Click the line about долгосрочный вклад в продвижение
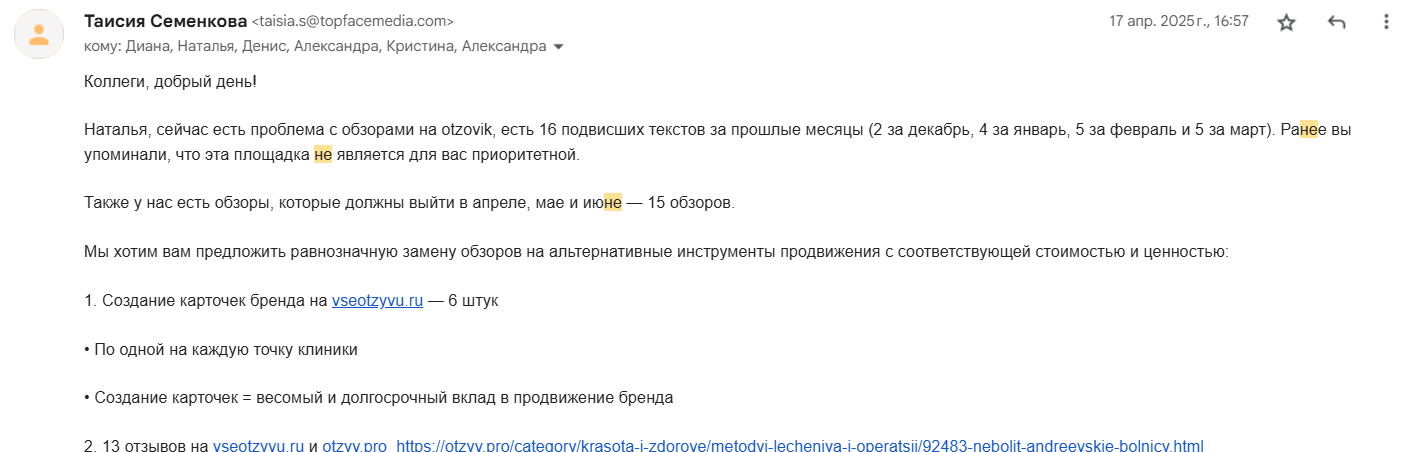The image size is (1423, 452). point(379,397)
